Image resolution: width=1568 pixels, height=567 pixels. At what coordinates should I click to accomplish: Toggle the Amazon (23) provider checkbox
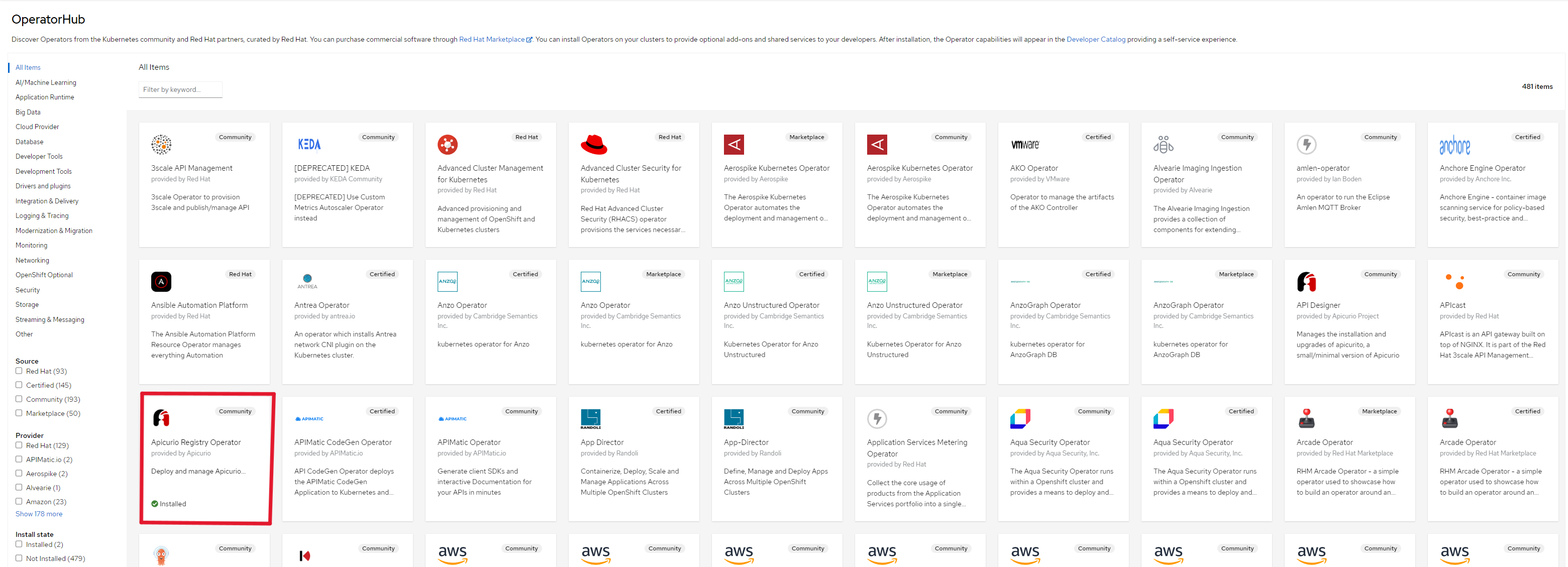click(19, 501)
